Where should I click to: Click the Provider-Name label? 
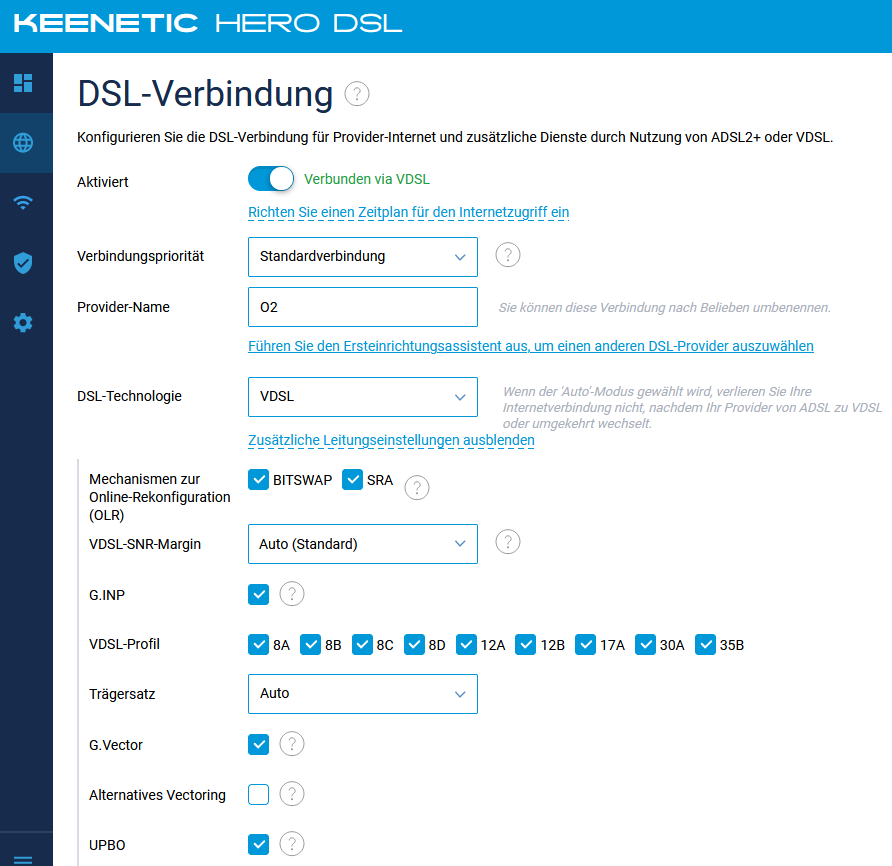coord(123,307)
